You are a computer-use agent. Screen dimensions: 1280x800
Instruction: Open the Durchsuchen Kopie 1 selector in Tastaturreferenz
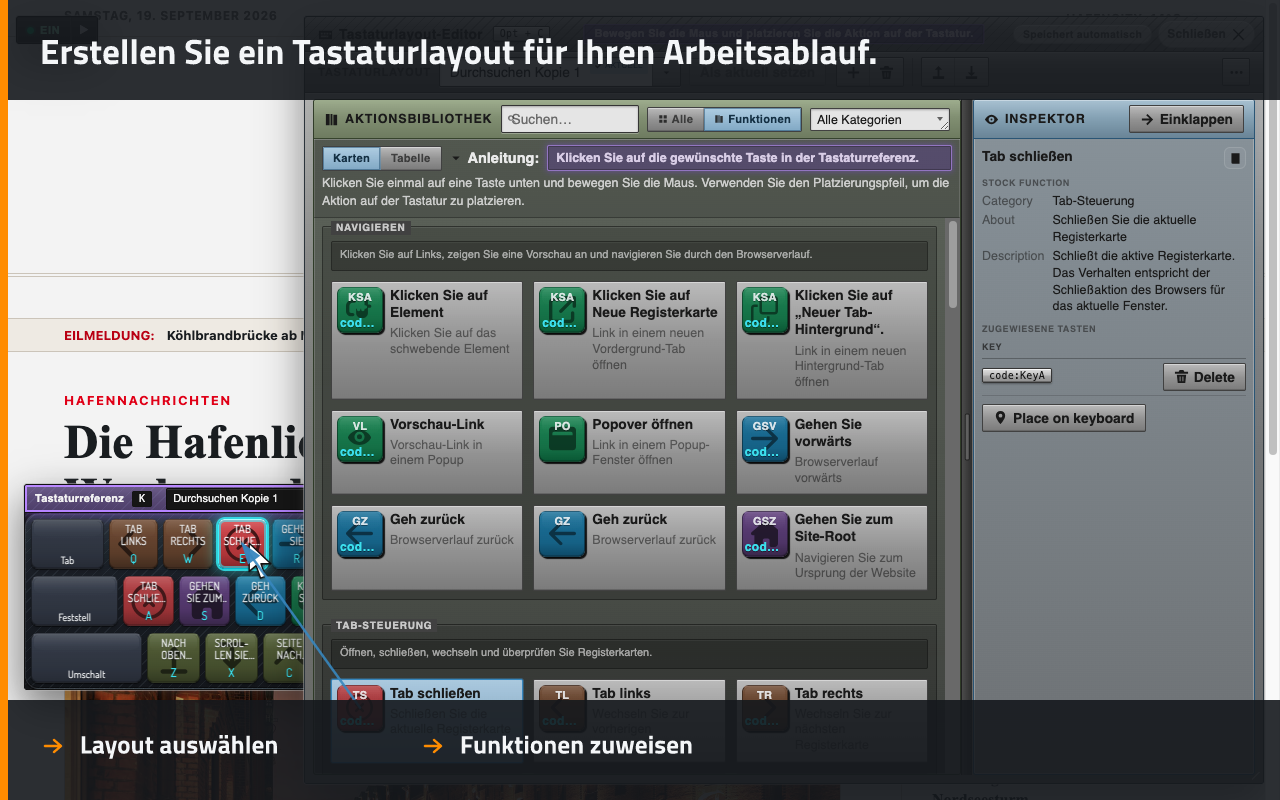236,498
